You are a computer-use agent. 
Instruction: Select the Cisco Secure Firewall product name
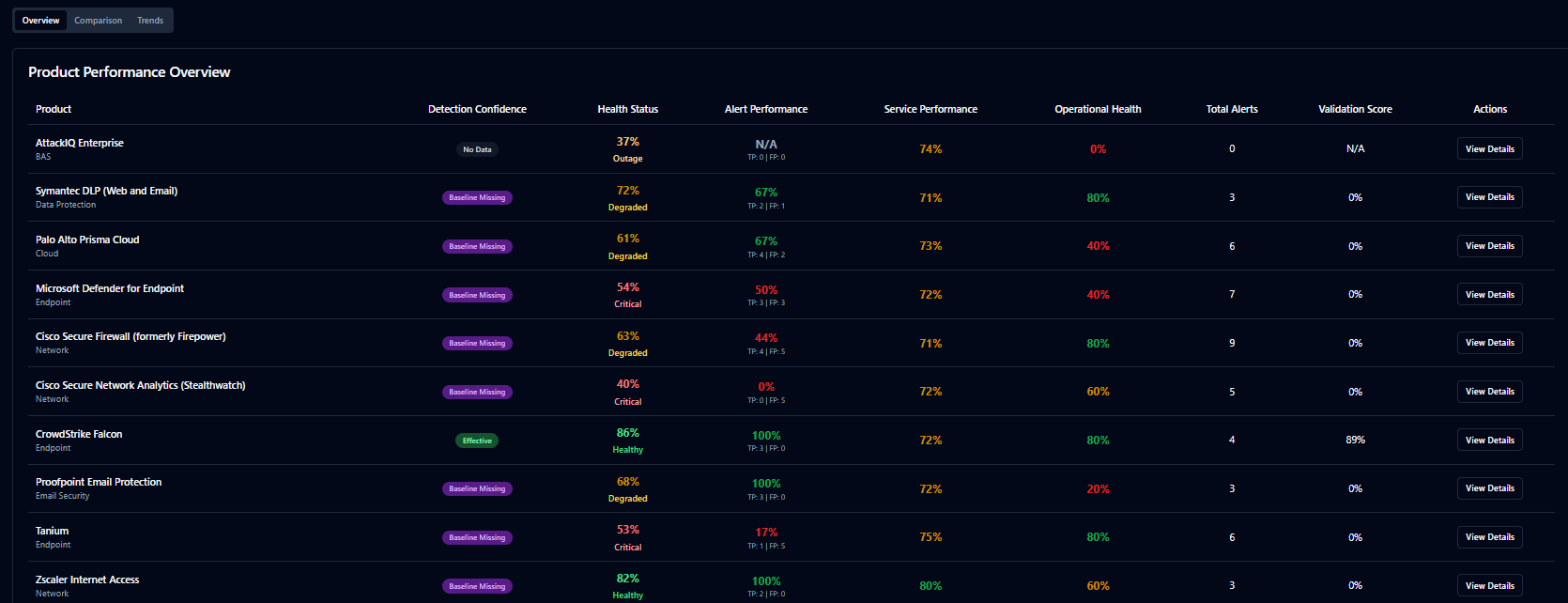coord(131,336)
